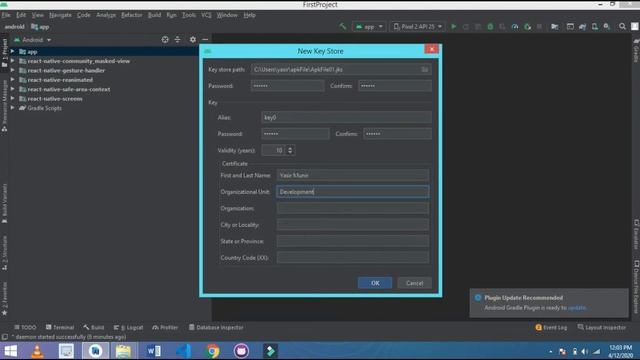This screenshot has width=640, height=360.
Task: Open the Terminal tool window tab
Action: (60, 327)
